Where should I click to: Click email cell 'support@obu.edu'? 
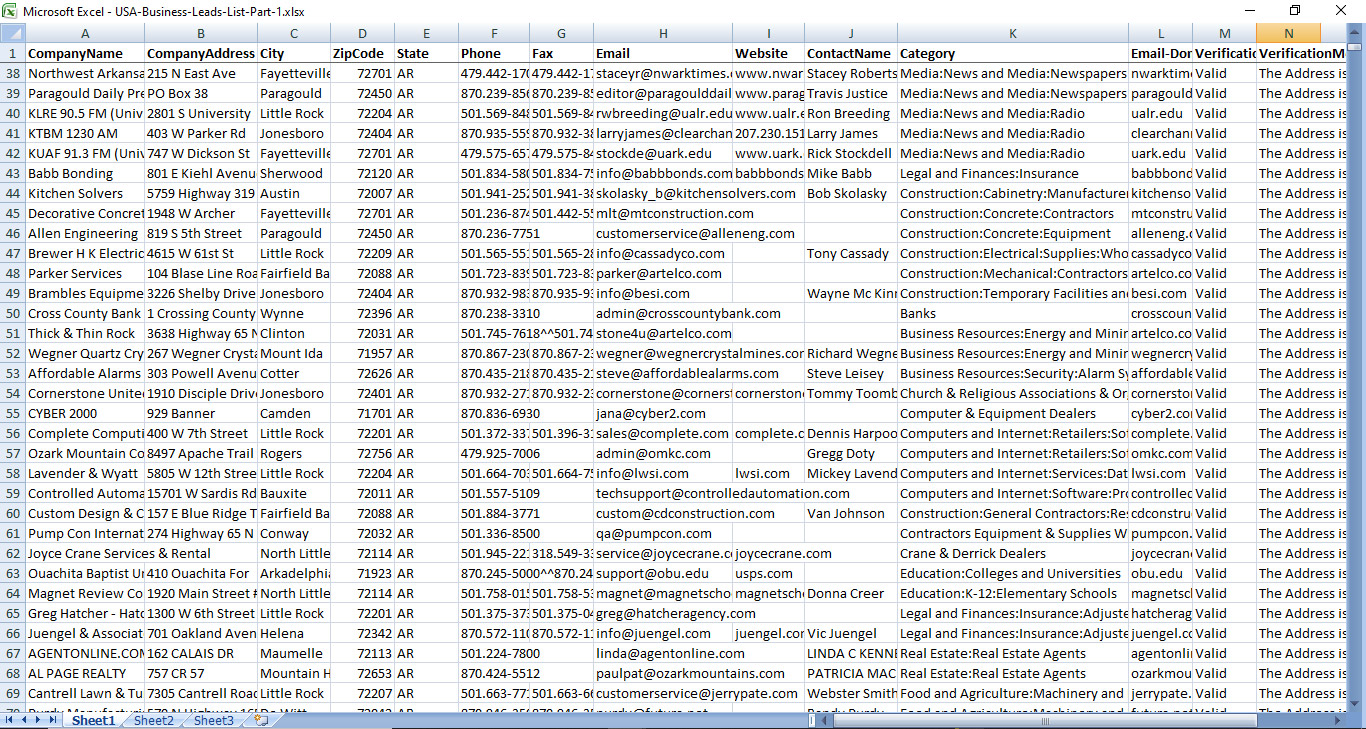pos(663,573)
